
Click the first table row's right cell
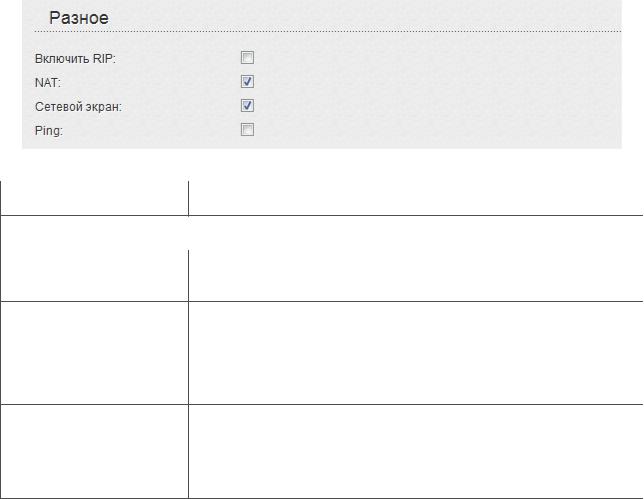coord(414,198)
